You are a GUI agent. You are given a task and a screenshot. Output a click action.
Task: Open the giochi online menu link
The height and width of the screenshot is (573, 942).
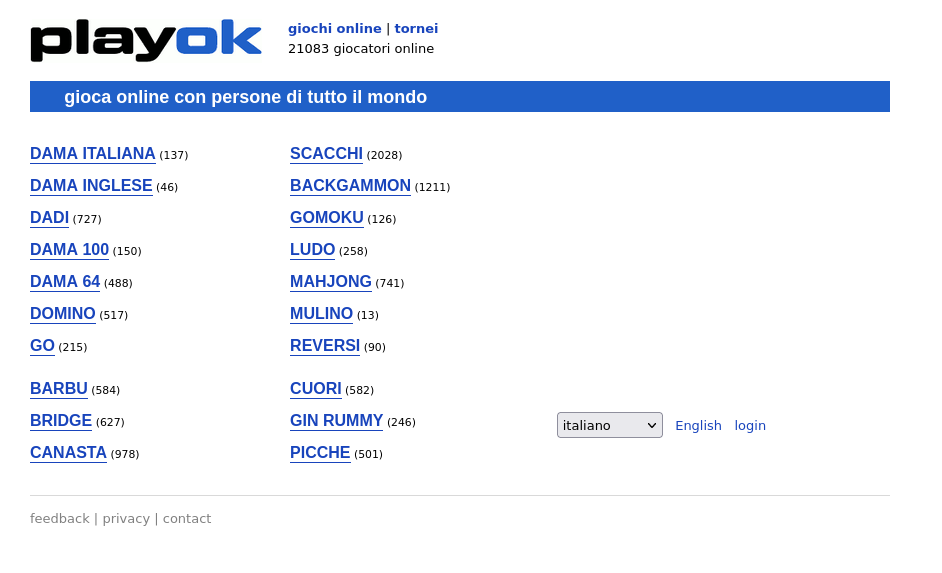334,29
